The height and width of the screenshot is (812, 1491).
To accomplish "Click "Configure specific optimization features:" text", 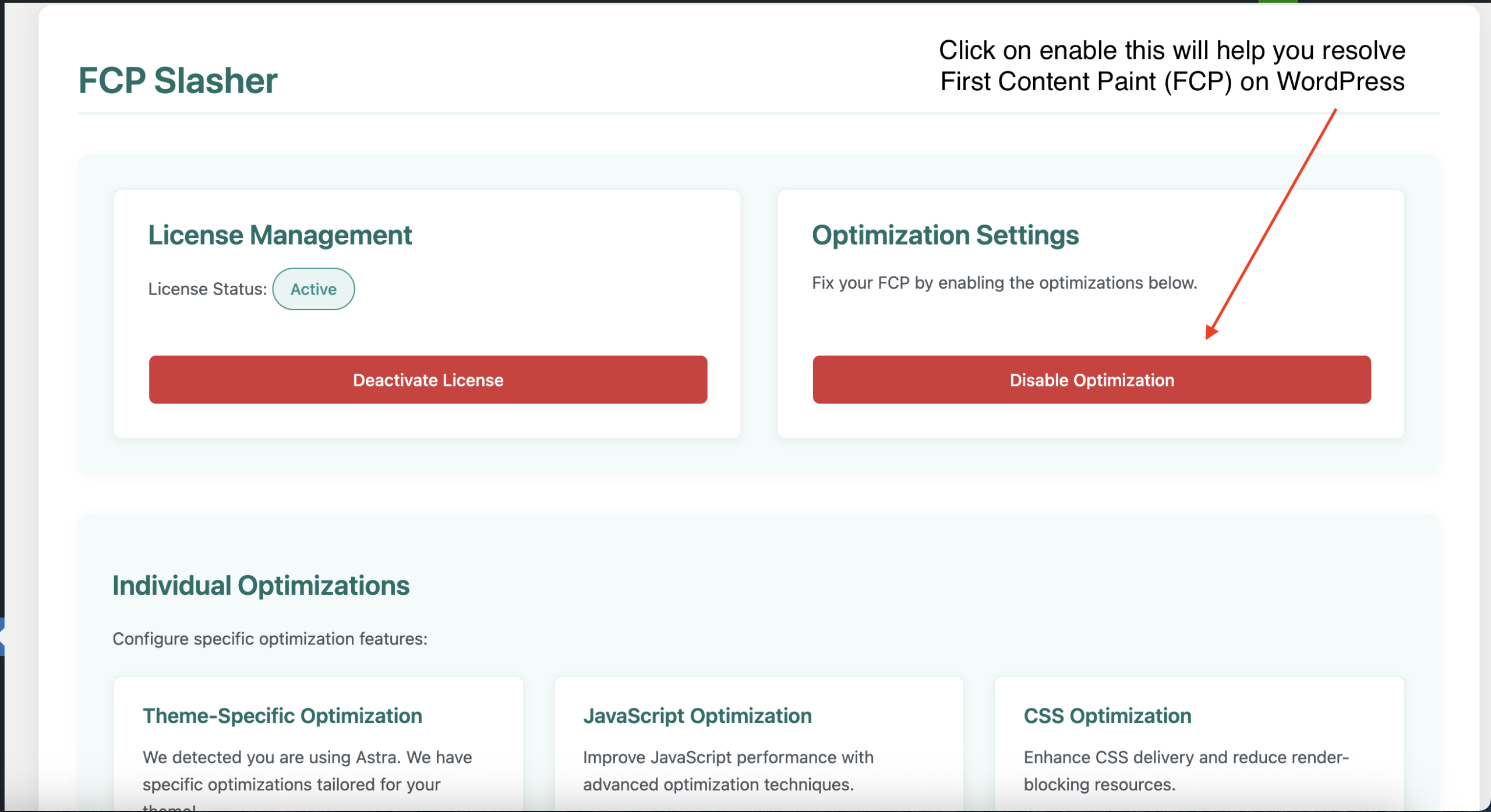I will point(270,639).
